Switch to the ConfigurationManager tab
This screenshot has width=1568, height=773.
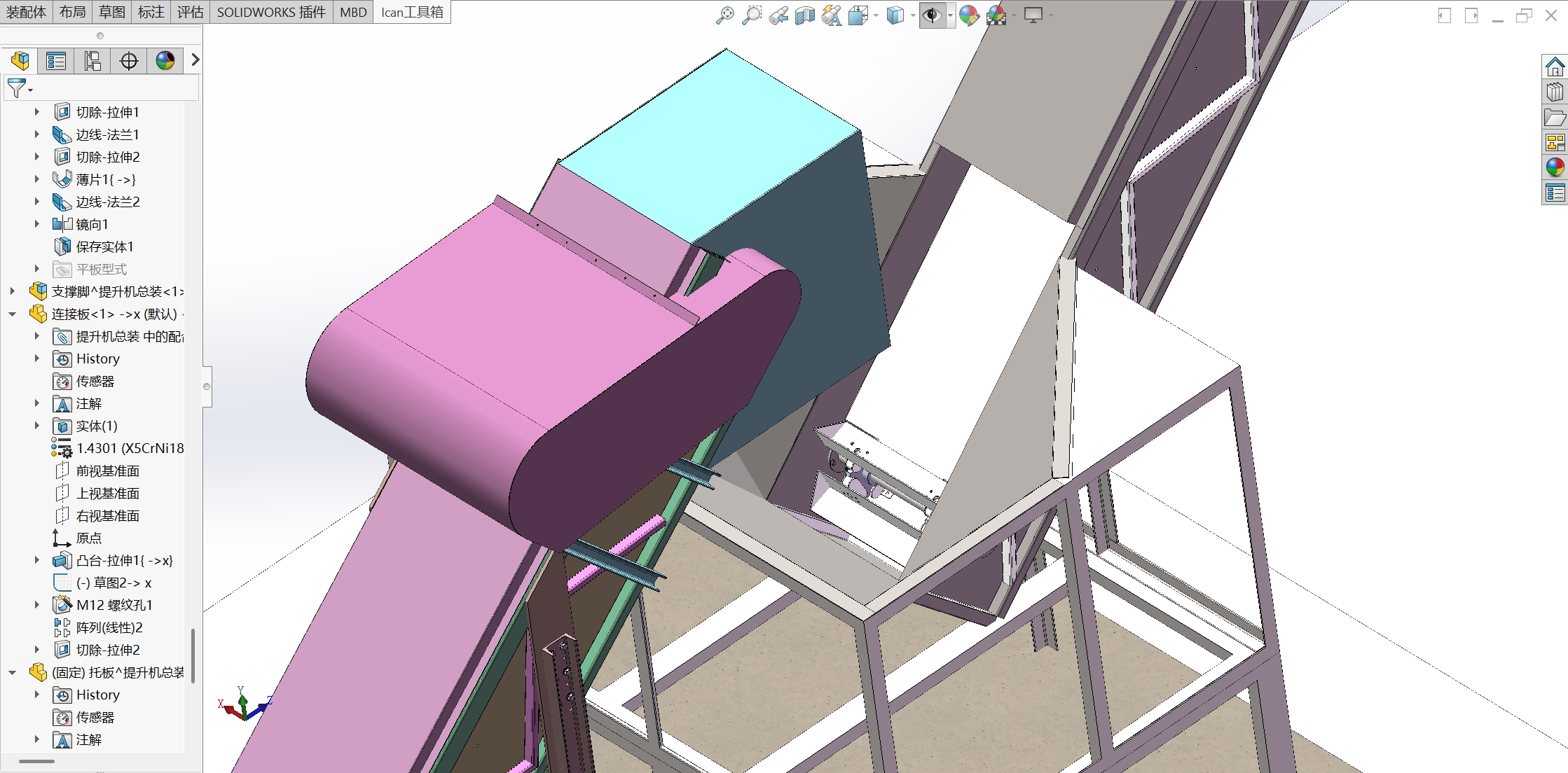92,61
